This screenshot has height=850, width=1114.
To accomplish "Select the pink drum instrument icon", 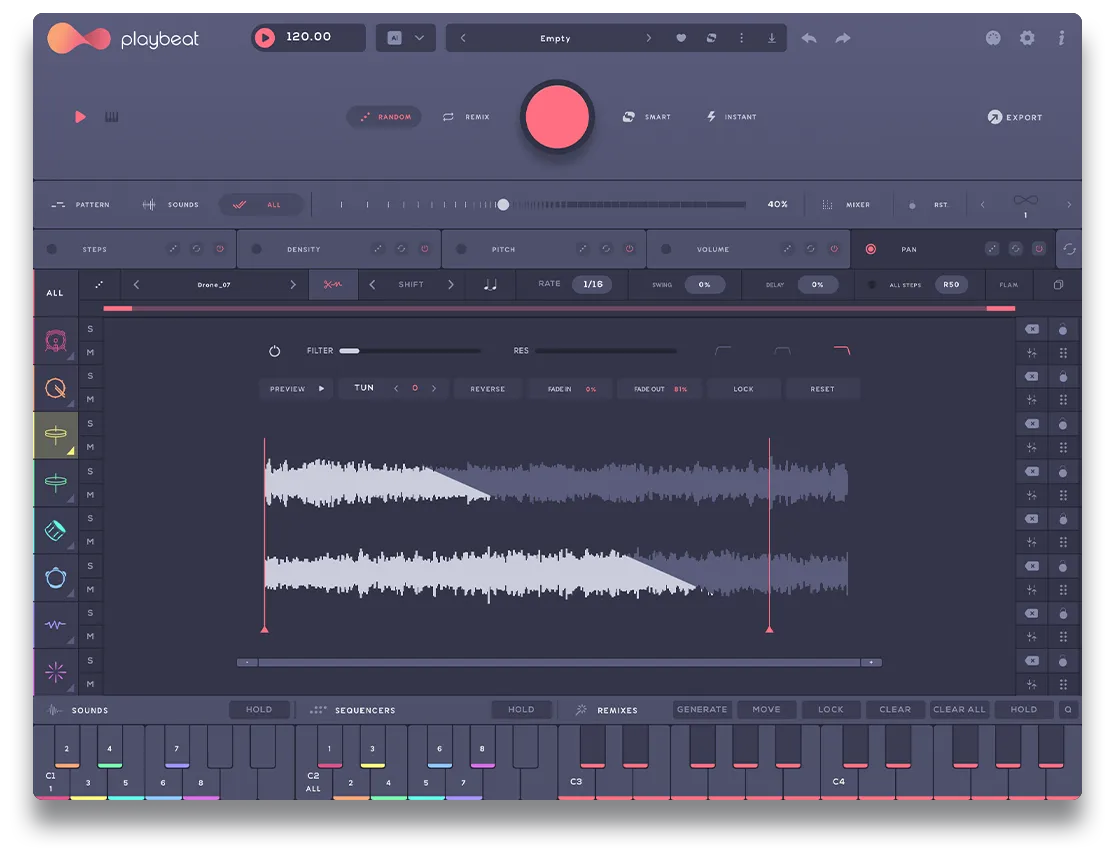I will pyautogui.click(x=56, y=340).
